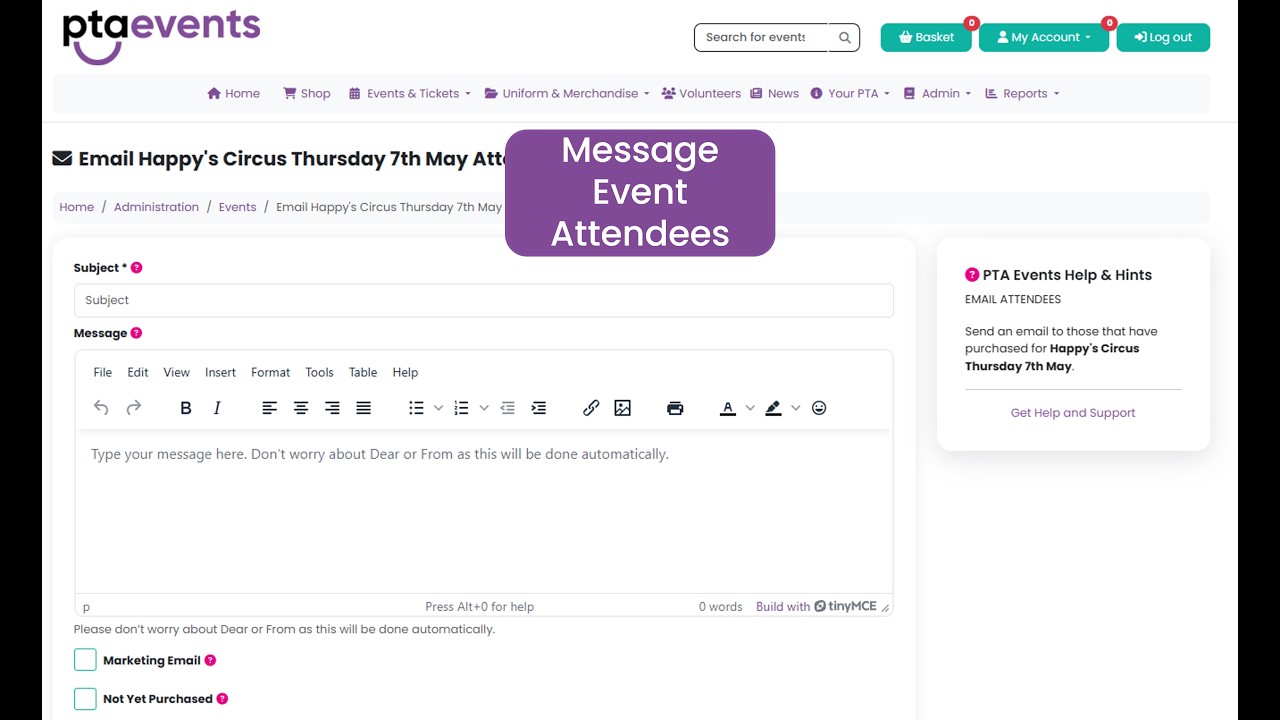Click the Subject help icon
The width and height of the screenshot is (1280, 720).
pyautogui.click(x=137, y=268)
